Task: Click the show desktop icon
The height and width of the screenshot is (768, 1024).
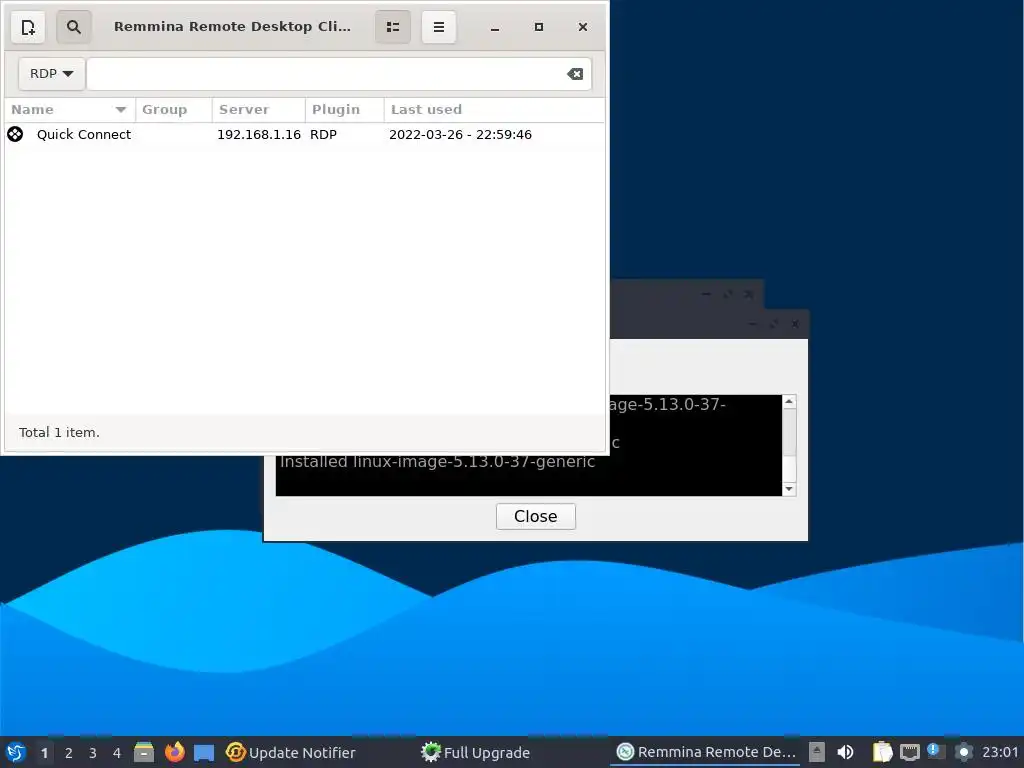Action: pos(204,752)
